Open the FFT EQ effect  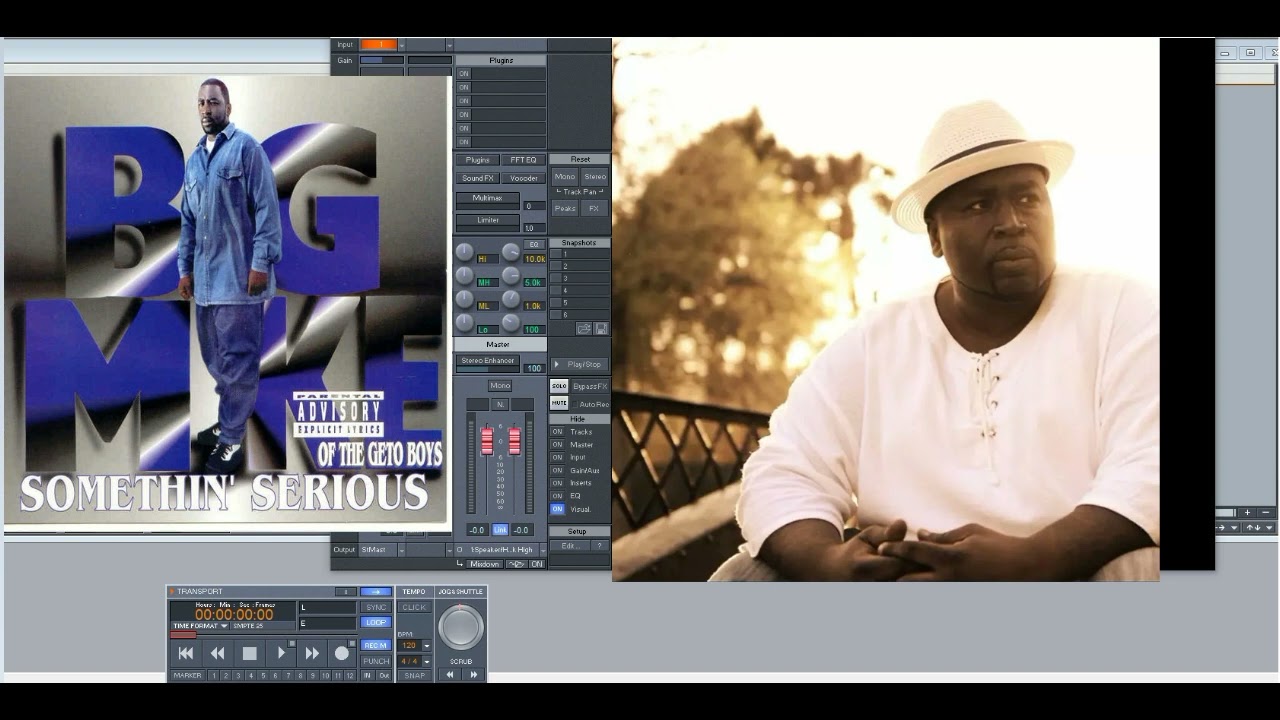[523, 160]
